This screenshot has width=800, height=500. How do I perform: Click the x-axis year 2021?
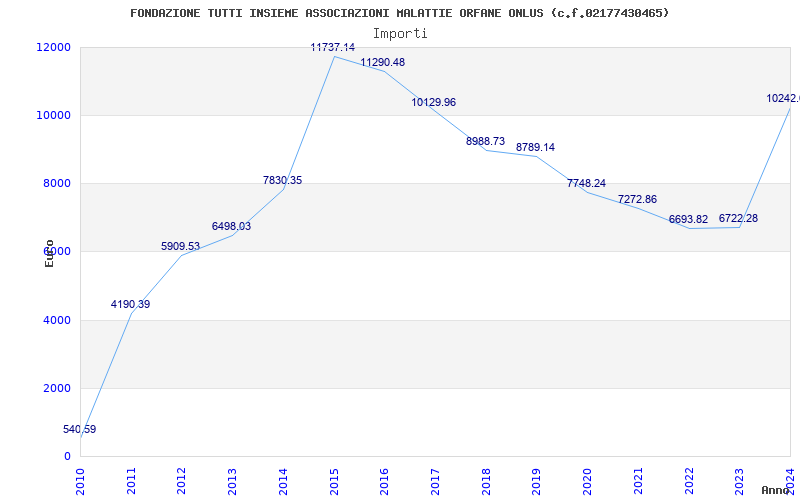[638, 482]
